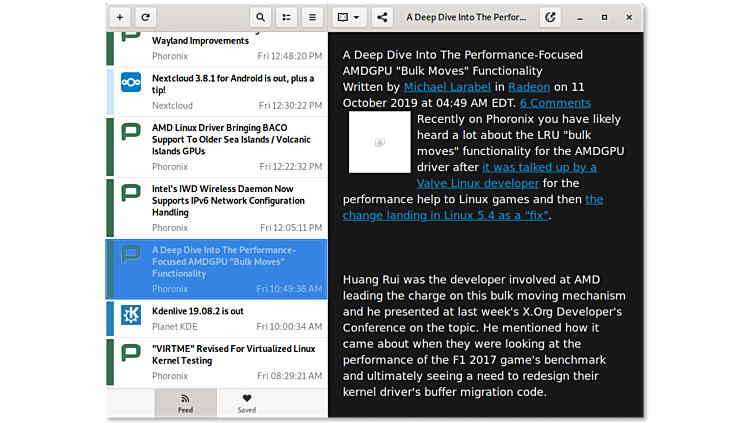Switch to the Saved tab
This screenshot has height=423, width=752.
coord(246,403)
